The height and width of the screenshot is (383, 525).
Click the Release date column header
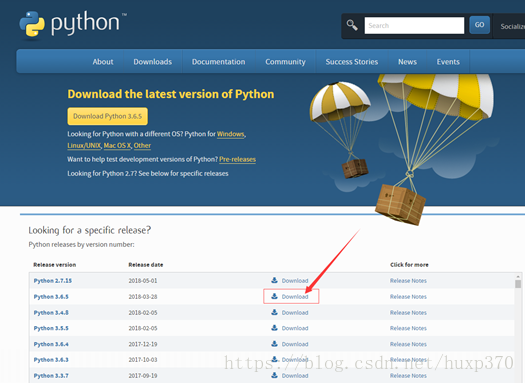tap(146, 265)
